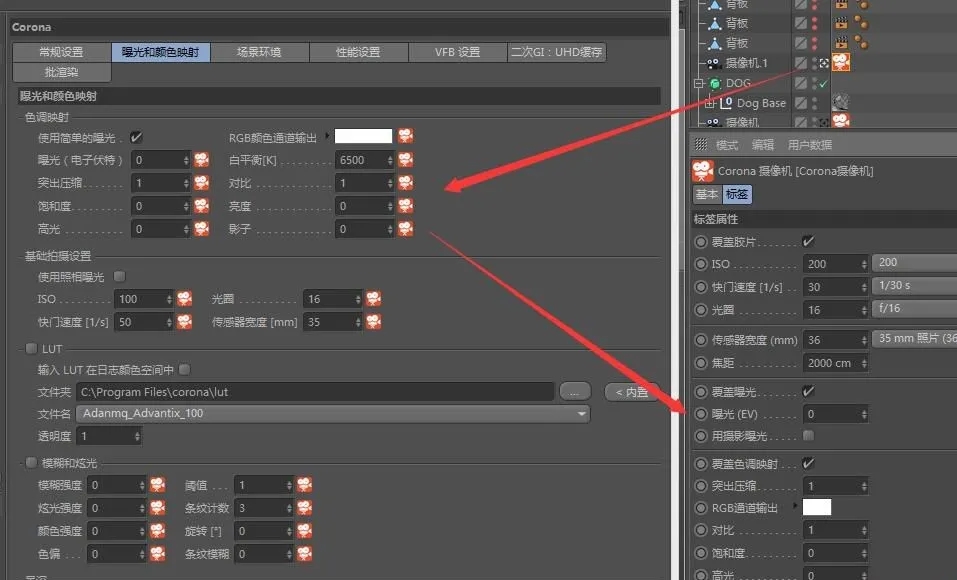Open 场景环境 tab

point(259,52)
